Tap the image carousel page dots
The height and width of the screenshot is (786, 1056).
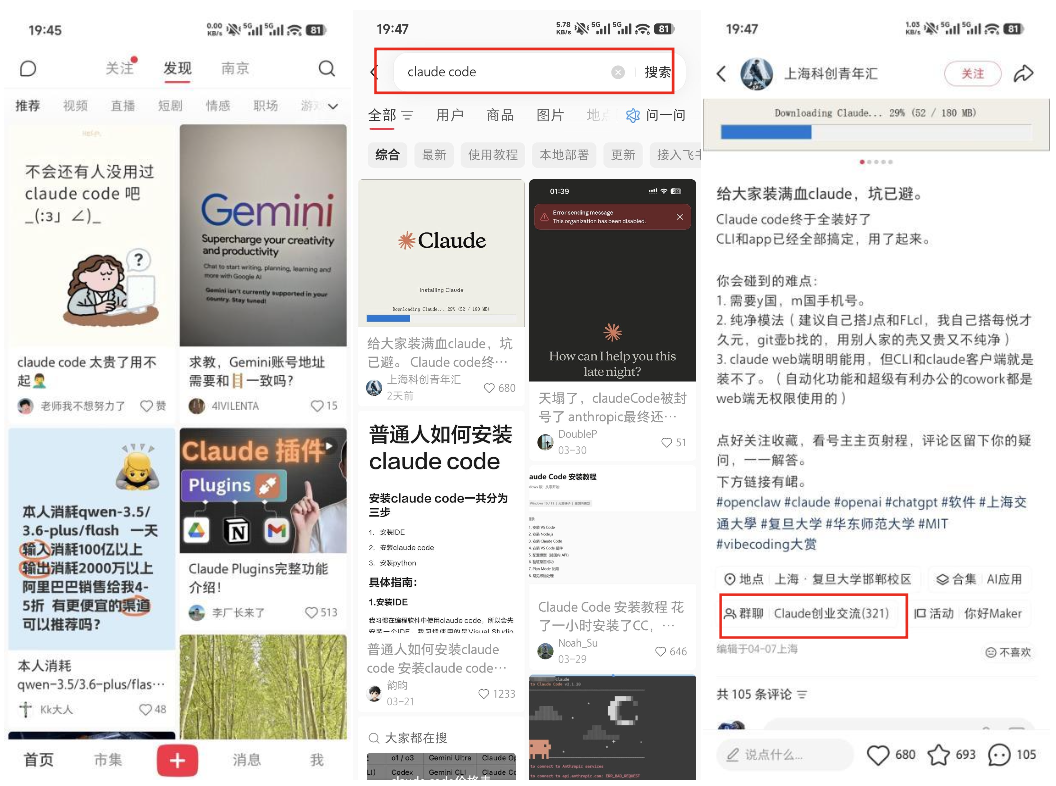(876, 162)
